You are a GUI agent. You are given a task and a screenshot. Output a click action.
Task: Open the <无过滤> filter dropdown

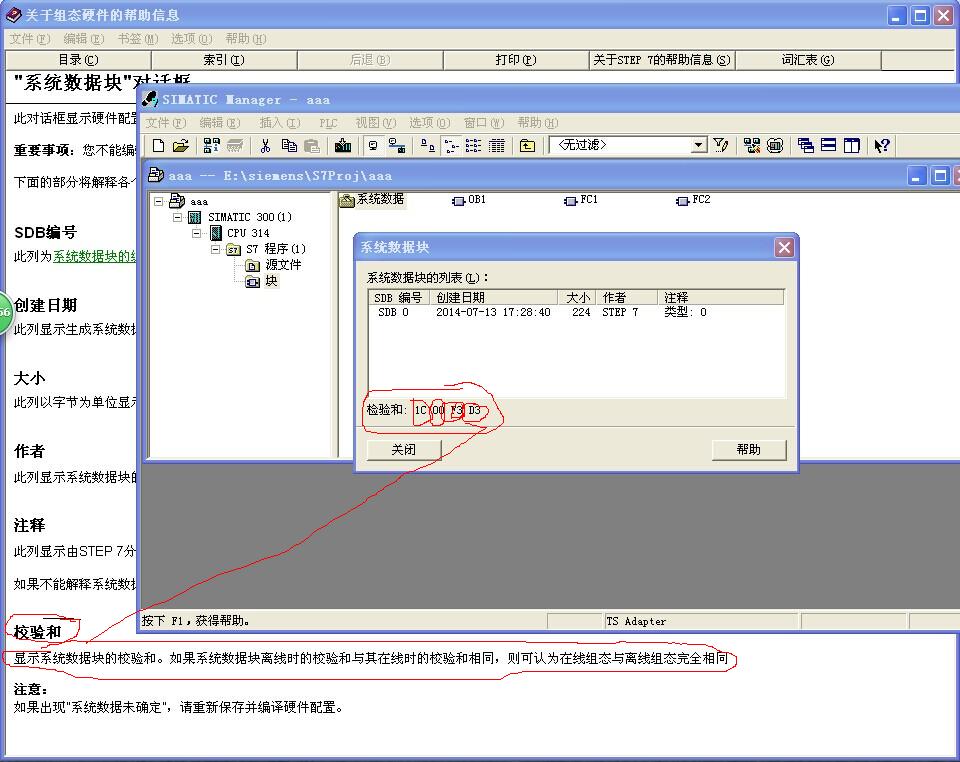tap(699, 145)
